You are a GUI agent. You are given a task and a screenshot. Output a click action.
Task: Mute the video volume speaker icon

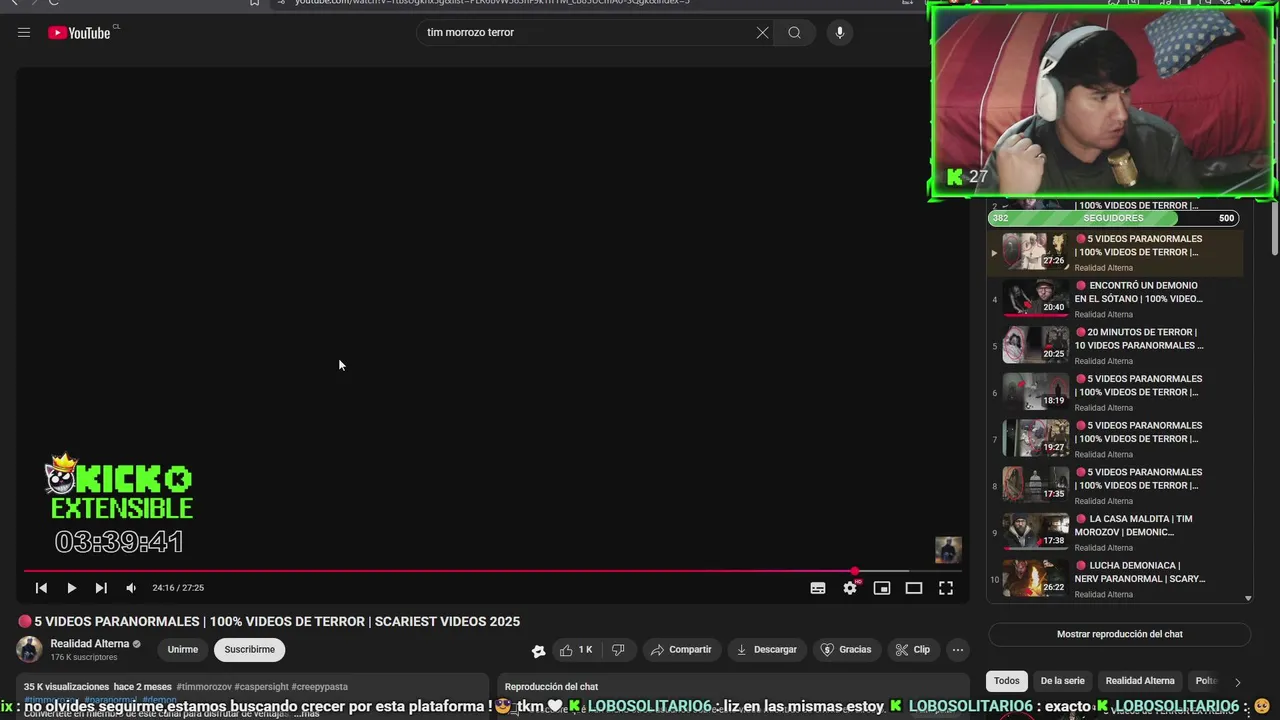click(x=131, y=588)
